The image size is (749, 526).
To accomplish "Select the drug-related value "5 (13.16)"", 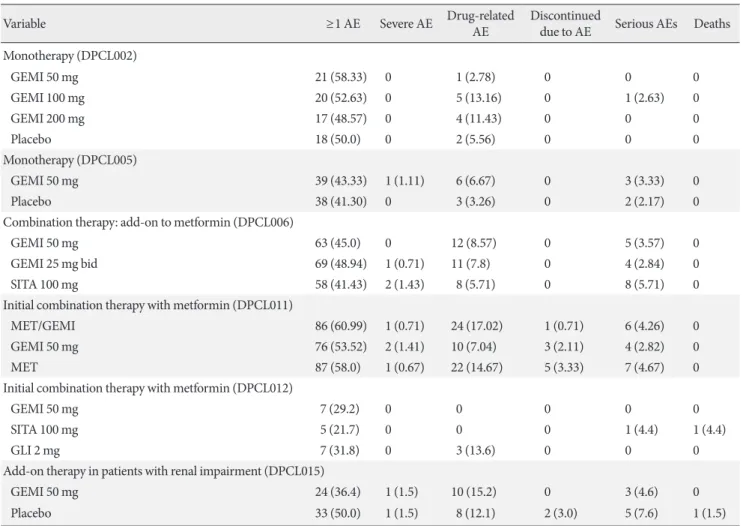I will click(x=479, y=98).
